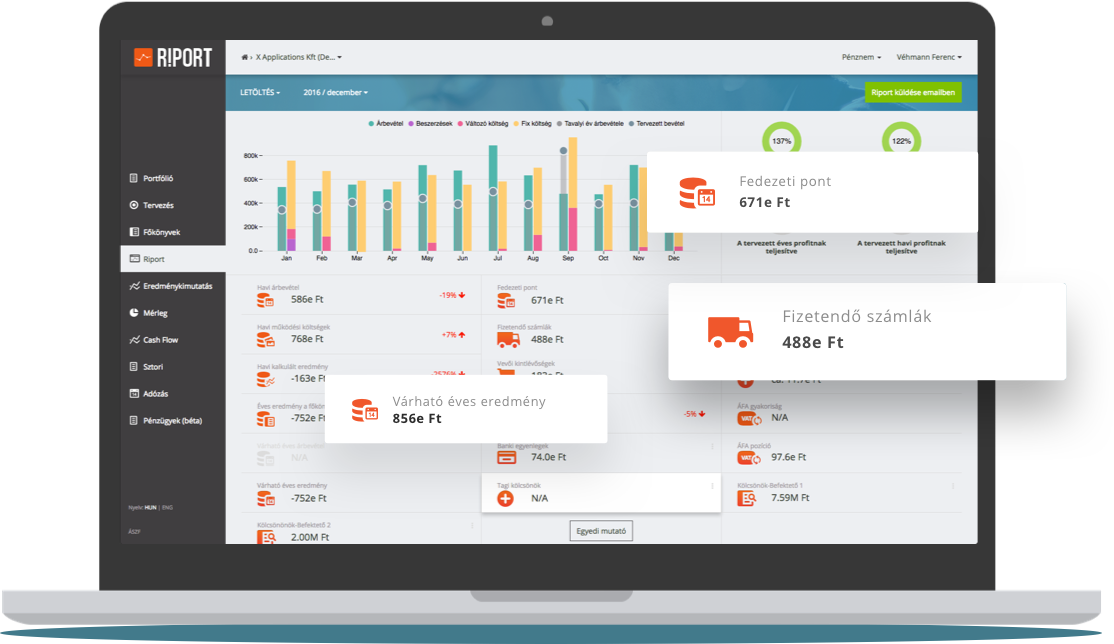1114x644 pixels.
Task: Open the Pénznem currency dropdown
Action: [861, 58]
